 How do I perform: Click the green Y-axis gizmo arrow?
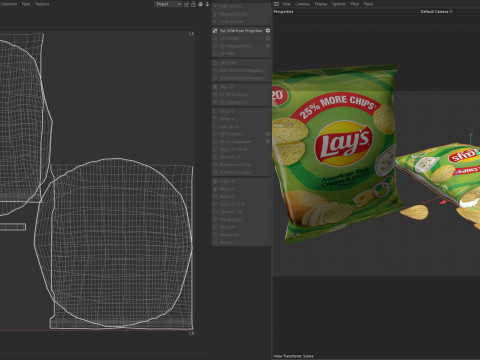[471, 135]
